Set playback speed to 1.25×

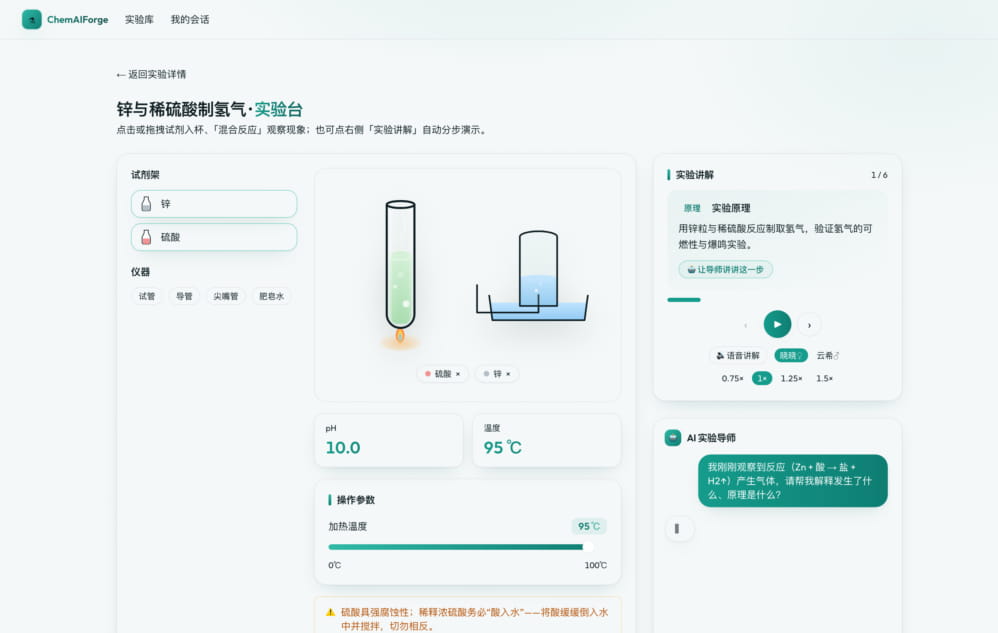click(x=791, y=379)
